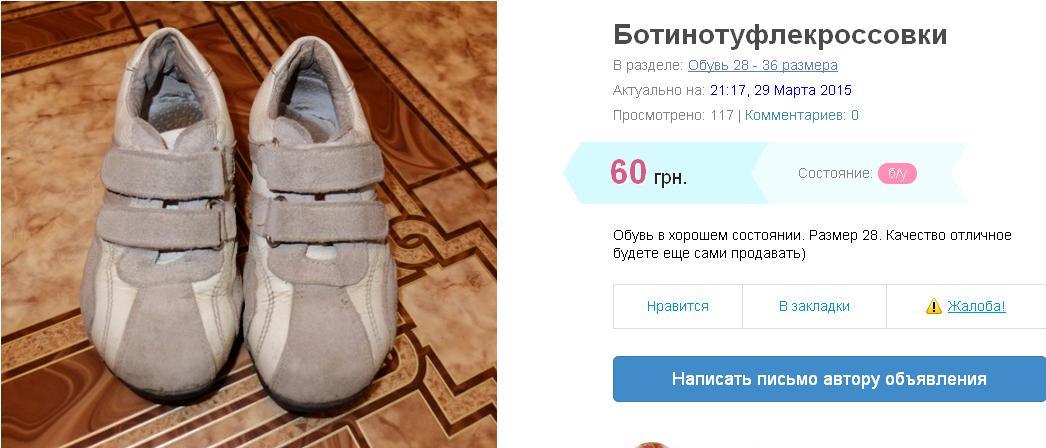
Task: Click the 60 грн. price label
Action: point(648,173)
